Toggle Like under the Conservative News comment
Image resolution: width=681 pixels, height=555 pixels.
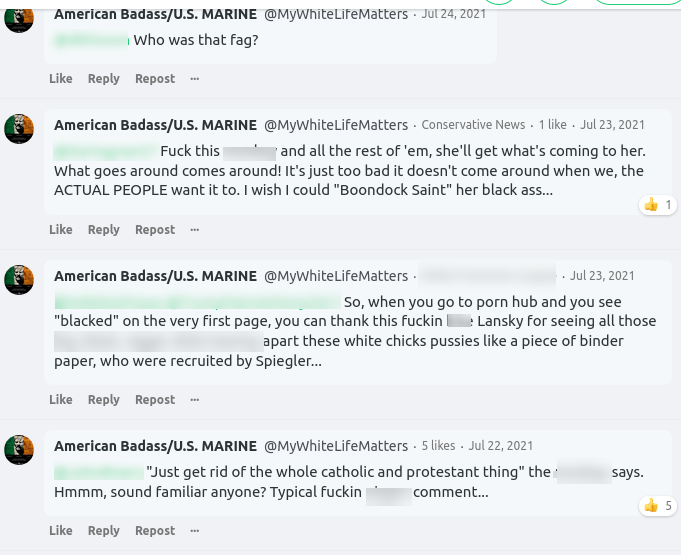[61, 230]
